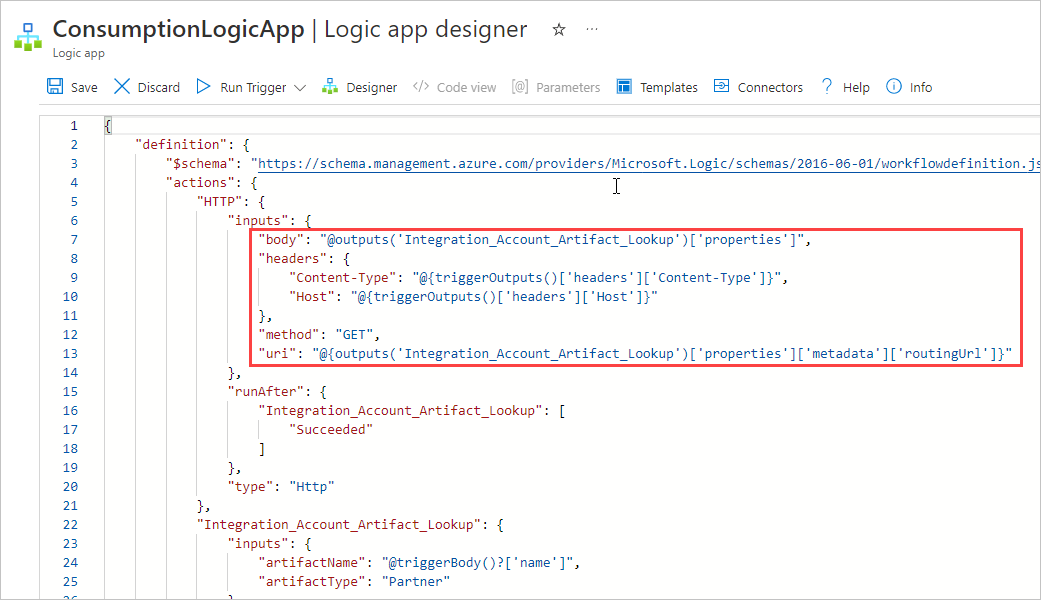Viewport: 1041px width, 600px height.
Task: Switch to Designer view
Action: click(372, 88)
